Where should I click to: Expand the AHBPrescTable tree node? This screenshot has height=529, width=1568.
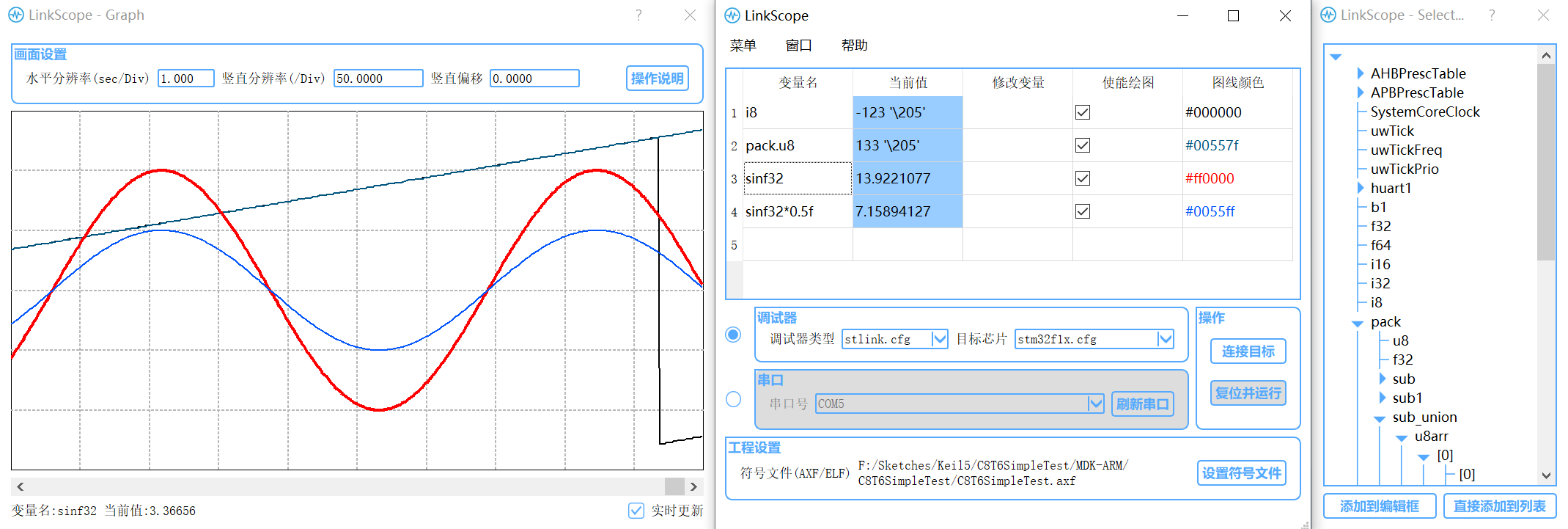[1361, 73]
